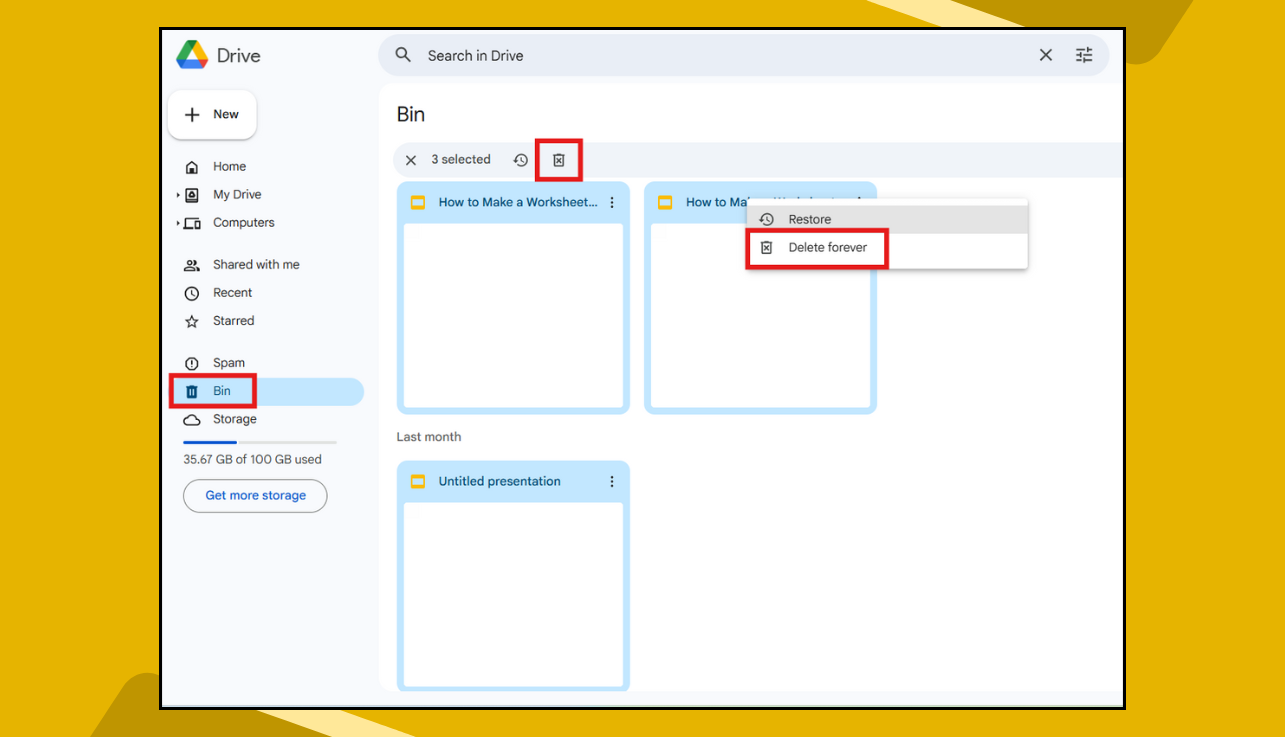This screenshot has height=737, width=1285.
Task: Click the Get more storage button
Action: tap(255, 495)
